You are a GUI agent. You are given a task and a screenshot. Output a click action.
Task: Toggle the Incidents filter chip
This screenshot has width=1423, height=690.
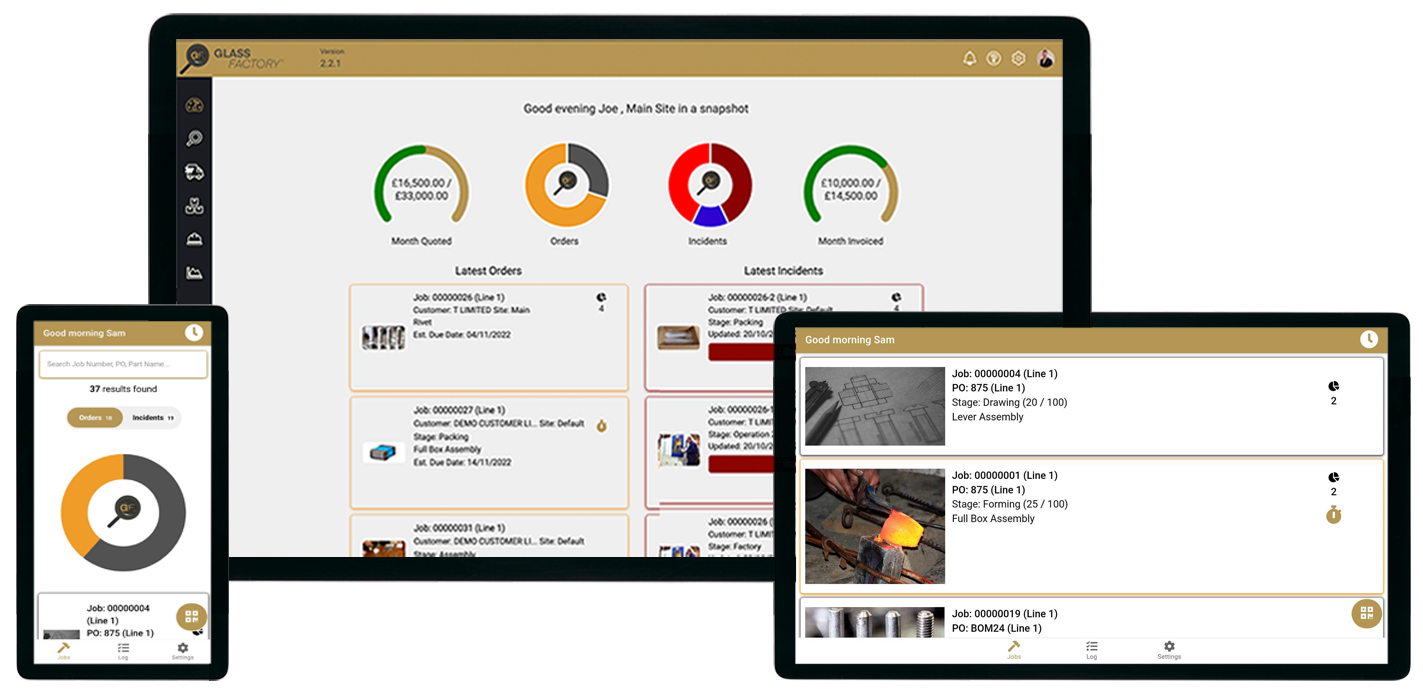tap(150, 417)
